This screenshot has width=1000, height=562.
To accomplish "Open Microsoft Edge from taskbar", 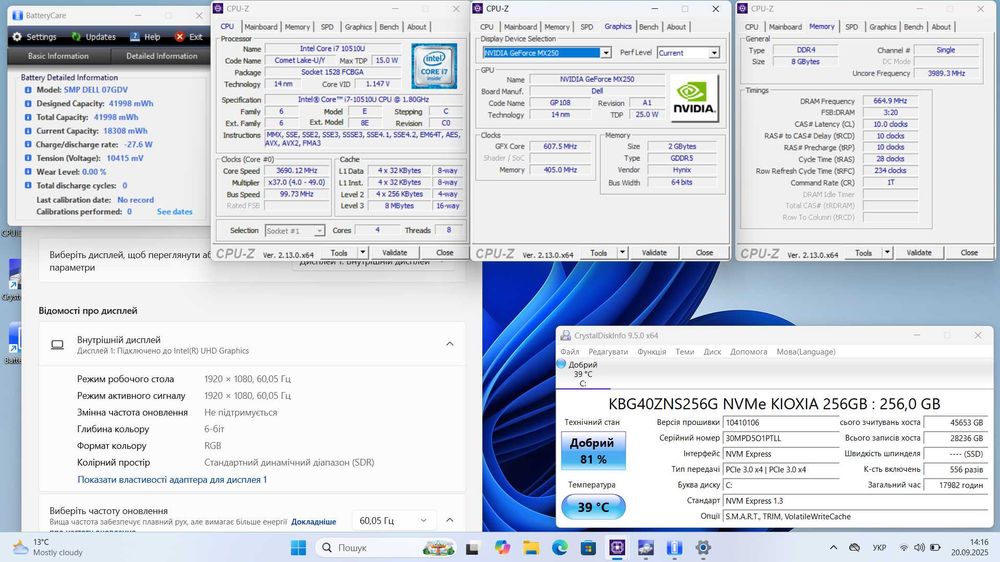I will tap(559, 547).
